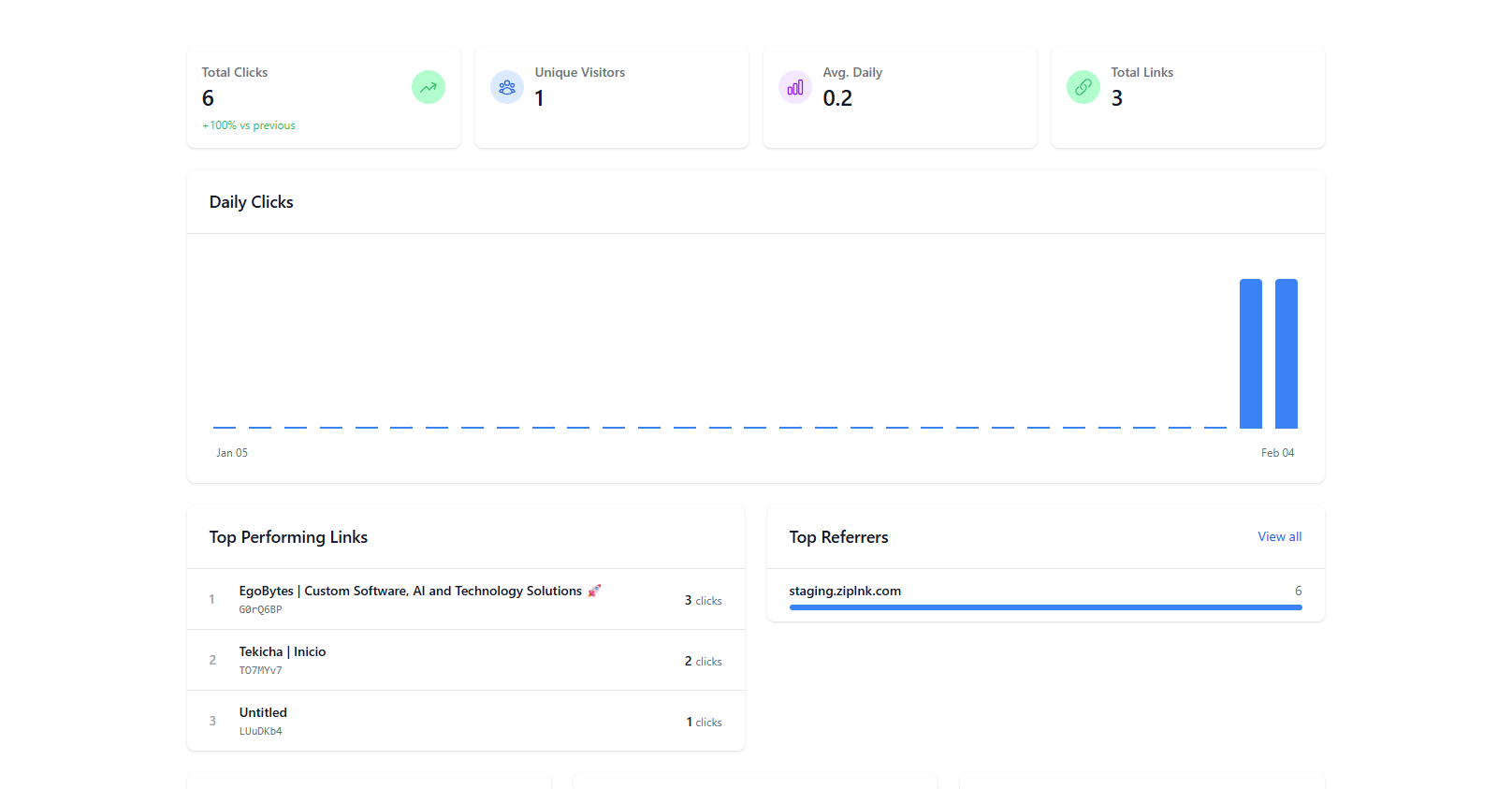The width and height of the screenshot is (1512, 789).
Task: Click the Unique Visitors label
Action: point(580,72)
